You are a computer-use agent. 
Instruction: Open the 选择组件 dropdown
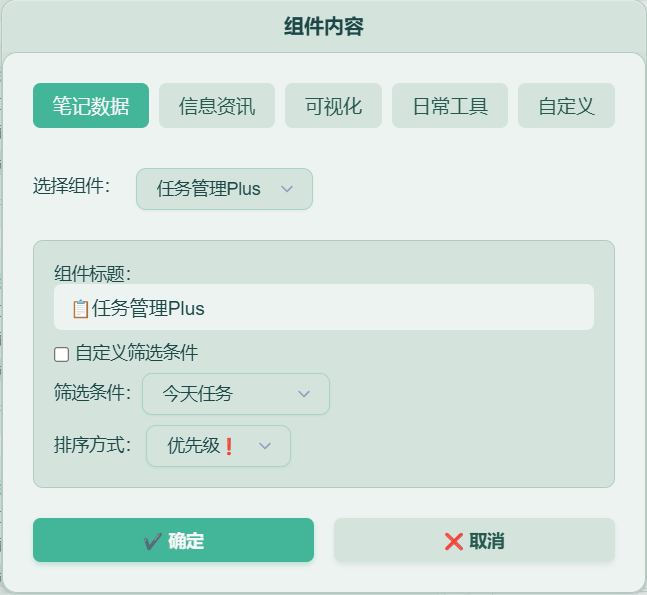224,189
